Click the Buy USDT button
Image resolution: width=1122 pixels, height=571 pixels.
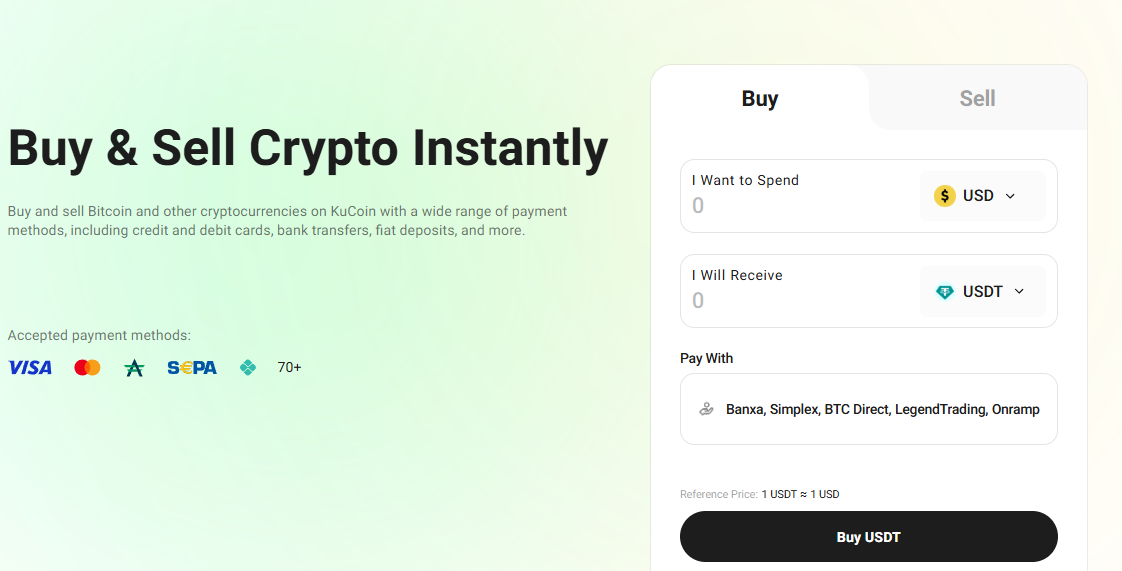(869, 537)
